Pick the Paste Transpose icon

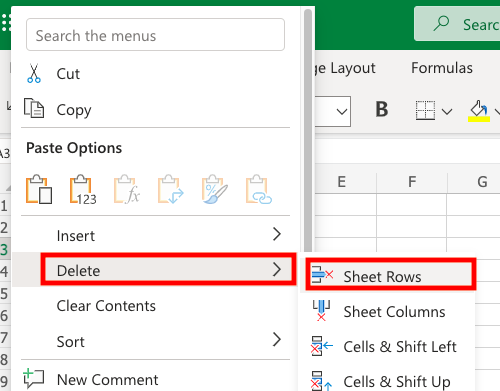point(171,189)
